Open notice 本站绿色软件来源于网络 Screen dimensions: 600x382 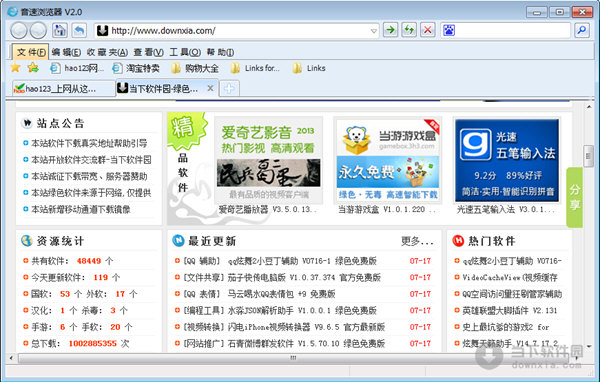(x=91, y=193)
